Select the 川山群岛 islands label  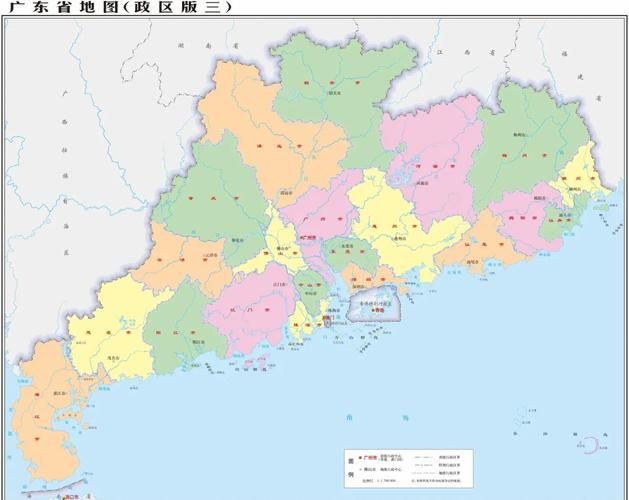pos(249,368)
